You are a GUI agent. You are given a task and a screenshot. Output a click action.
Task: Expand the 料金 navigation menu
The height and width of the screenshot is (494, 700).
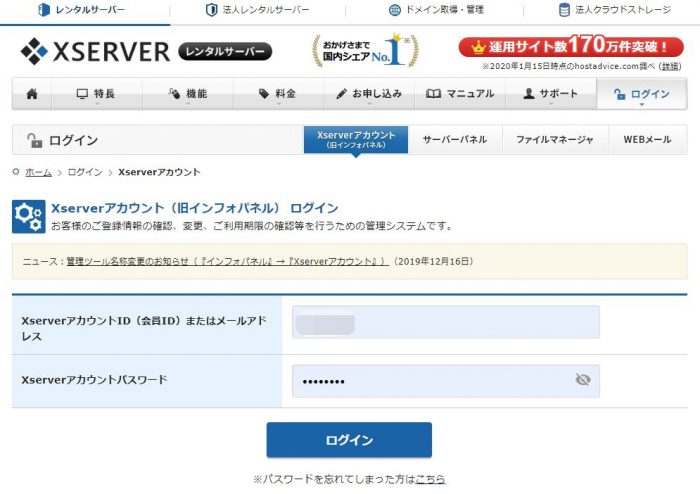[278, 94]
